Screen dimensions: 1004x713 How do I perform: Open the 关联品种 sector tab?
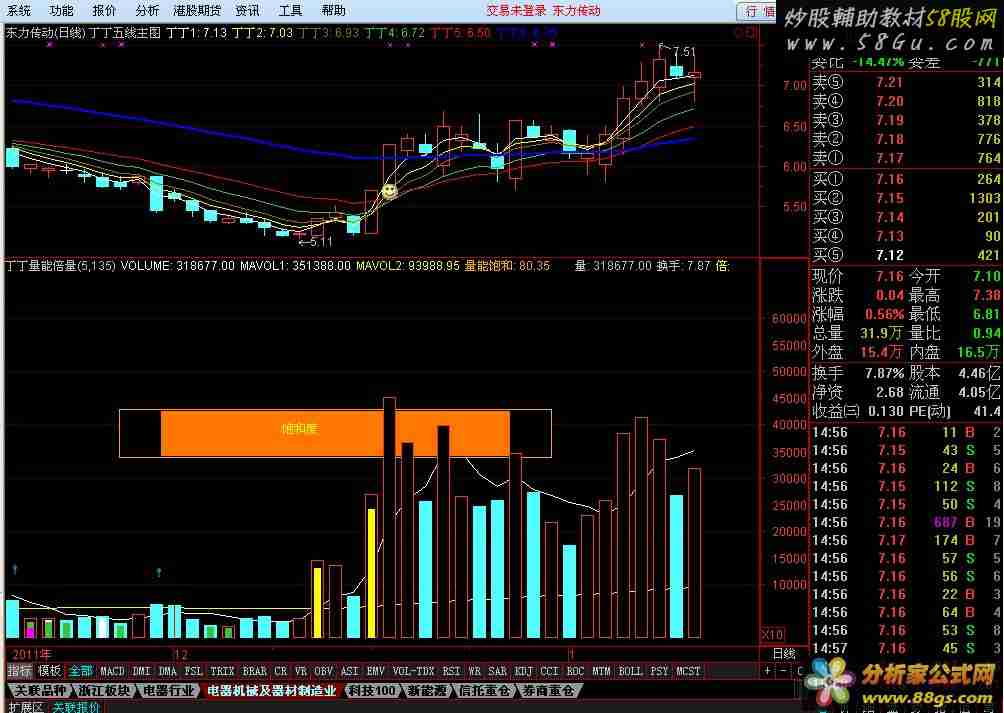pyautogui.click(x=40, y=691)
